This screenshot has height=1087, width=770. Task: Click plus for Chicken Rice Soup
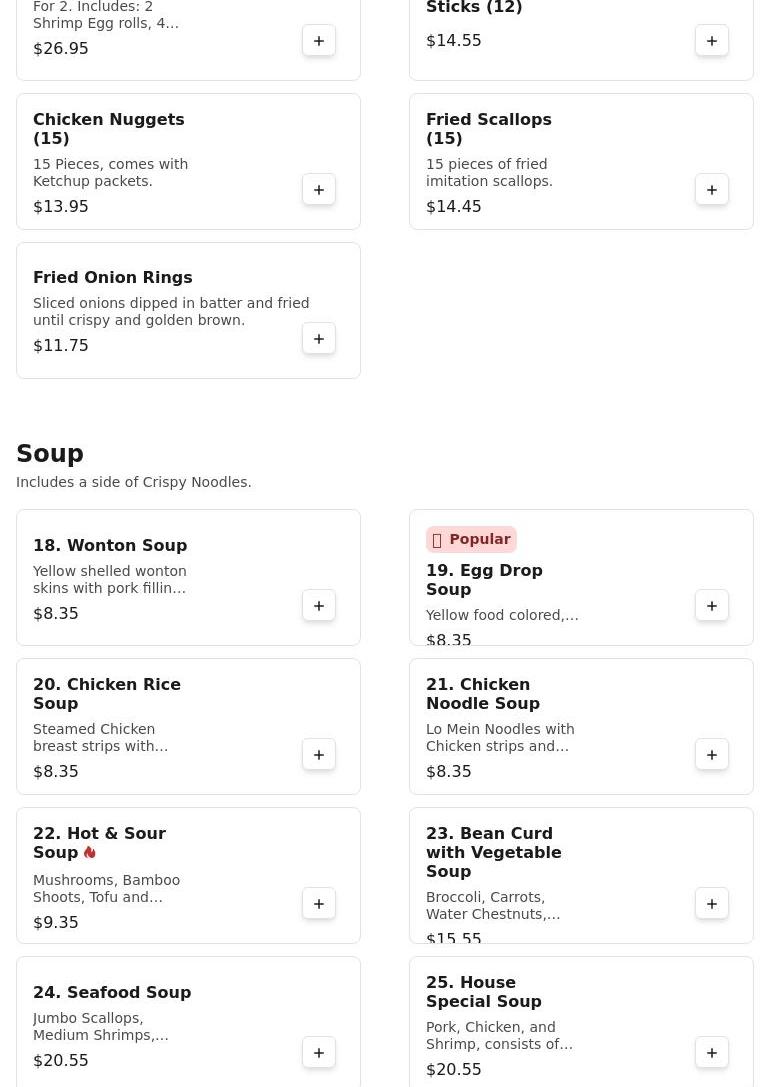tap(319, 755)
